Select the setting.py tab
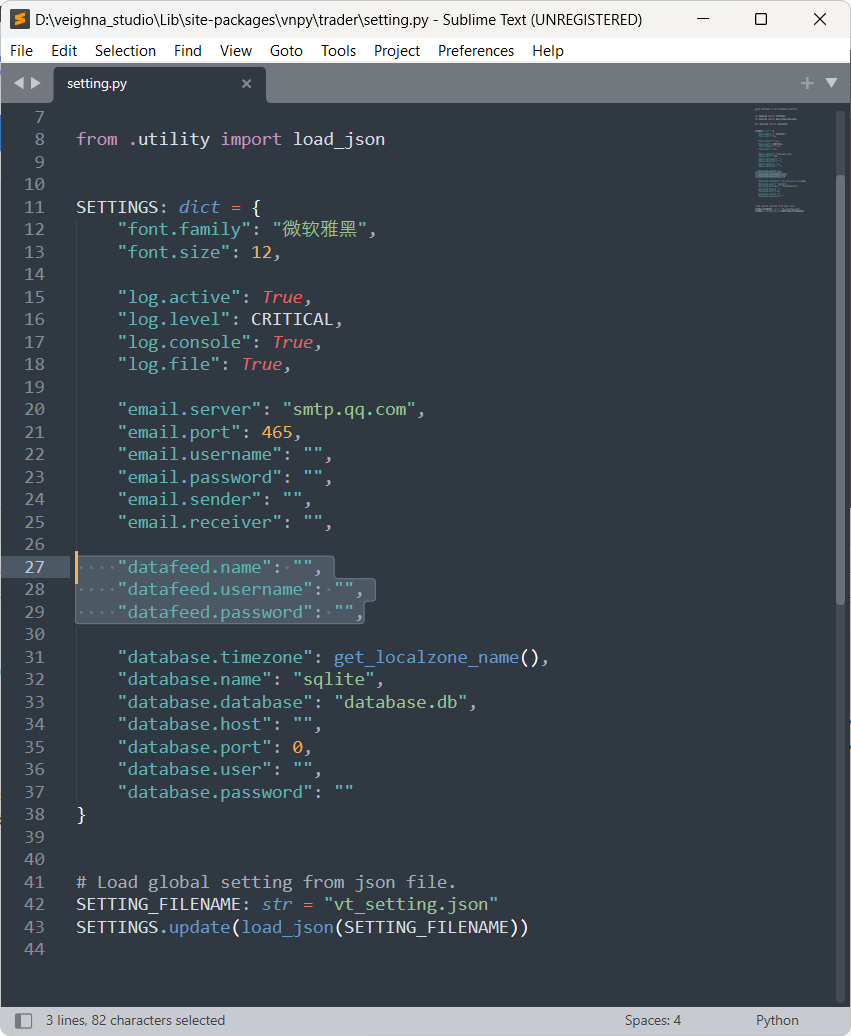This screenshot has height=1036, width=851. tap(97, 84)
